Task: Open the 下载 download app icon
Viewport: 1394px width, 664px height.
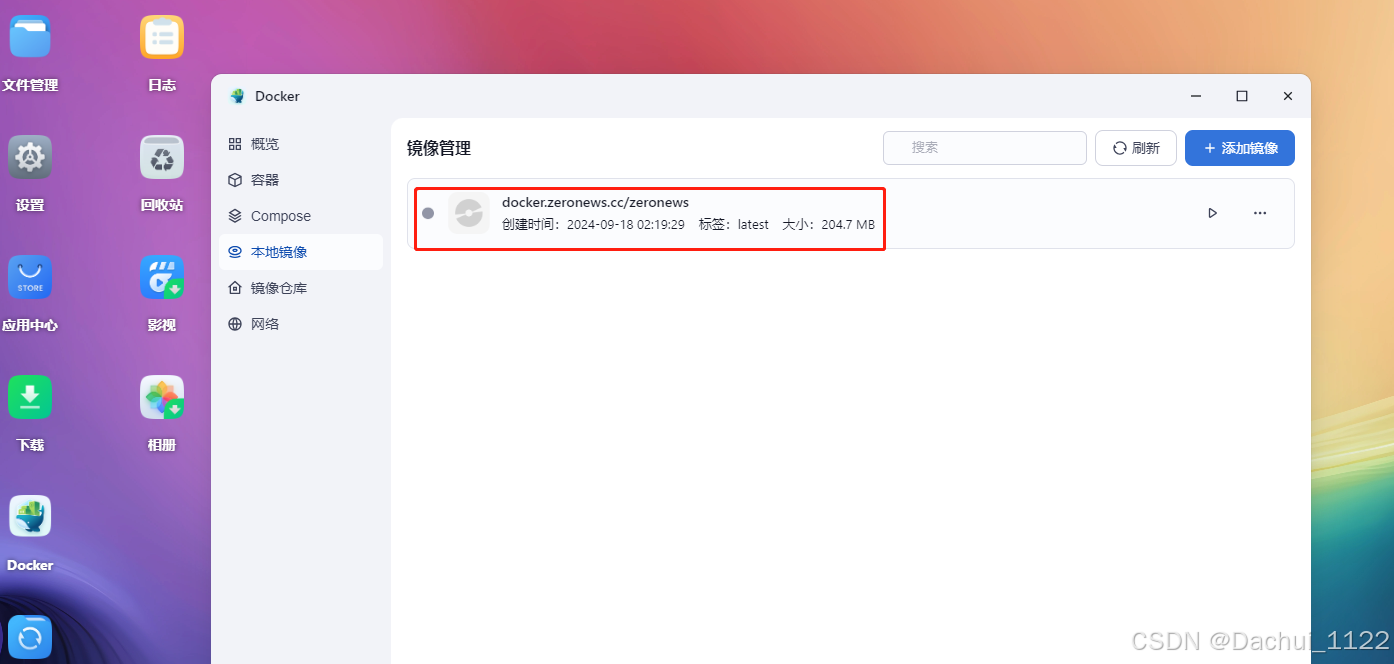Action: tap(30, 397)
